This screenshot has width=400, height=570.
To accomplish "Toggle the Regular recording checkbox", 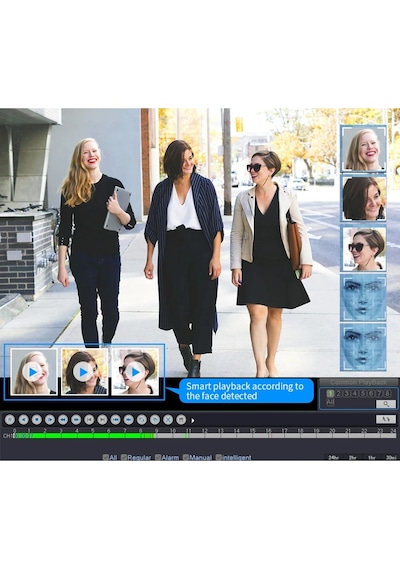I will [124, 457].
